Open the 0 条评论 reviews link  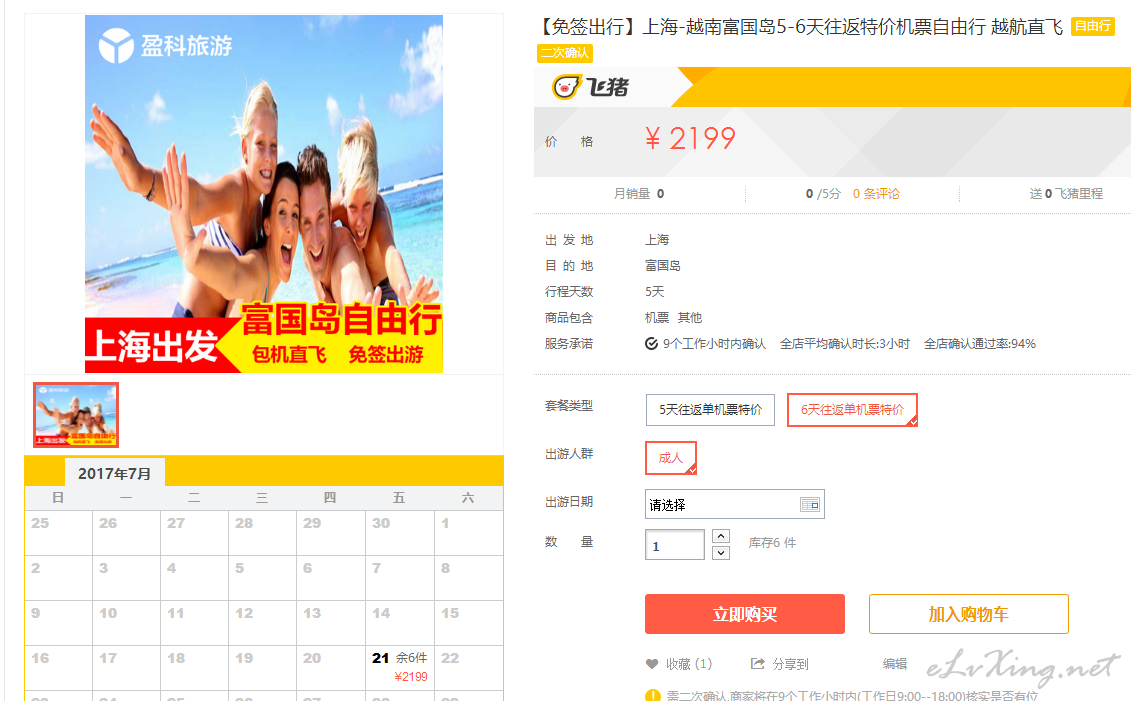click(876, 194)
